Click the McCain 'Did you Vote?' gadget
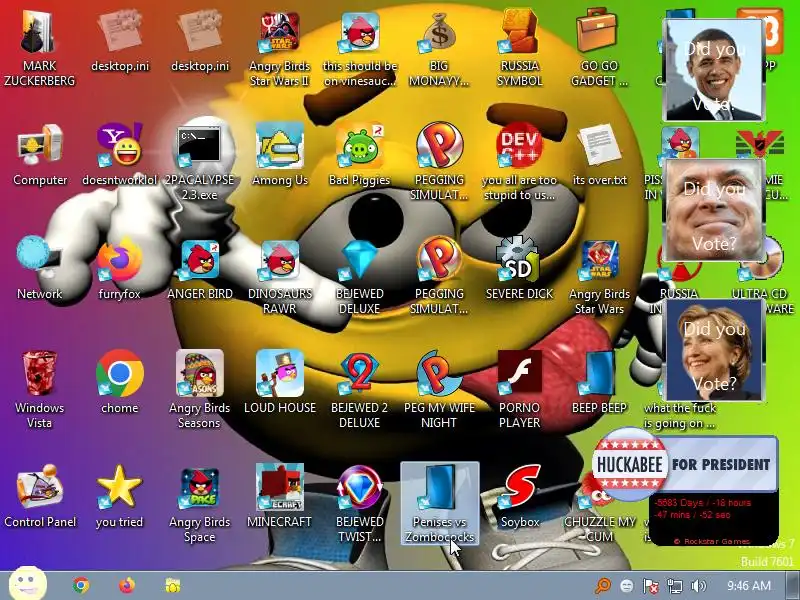This screenshot has width=800, height=600. [x=713, y=211]
